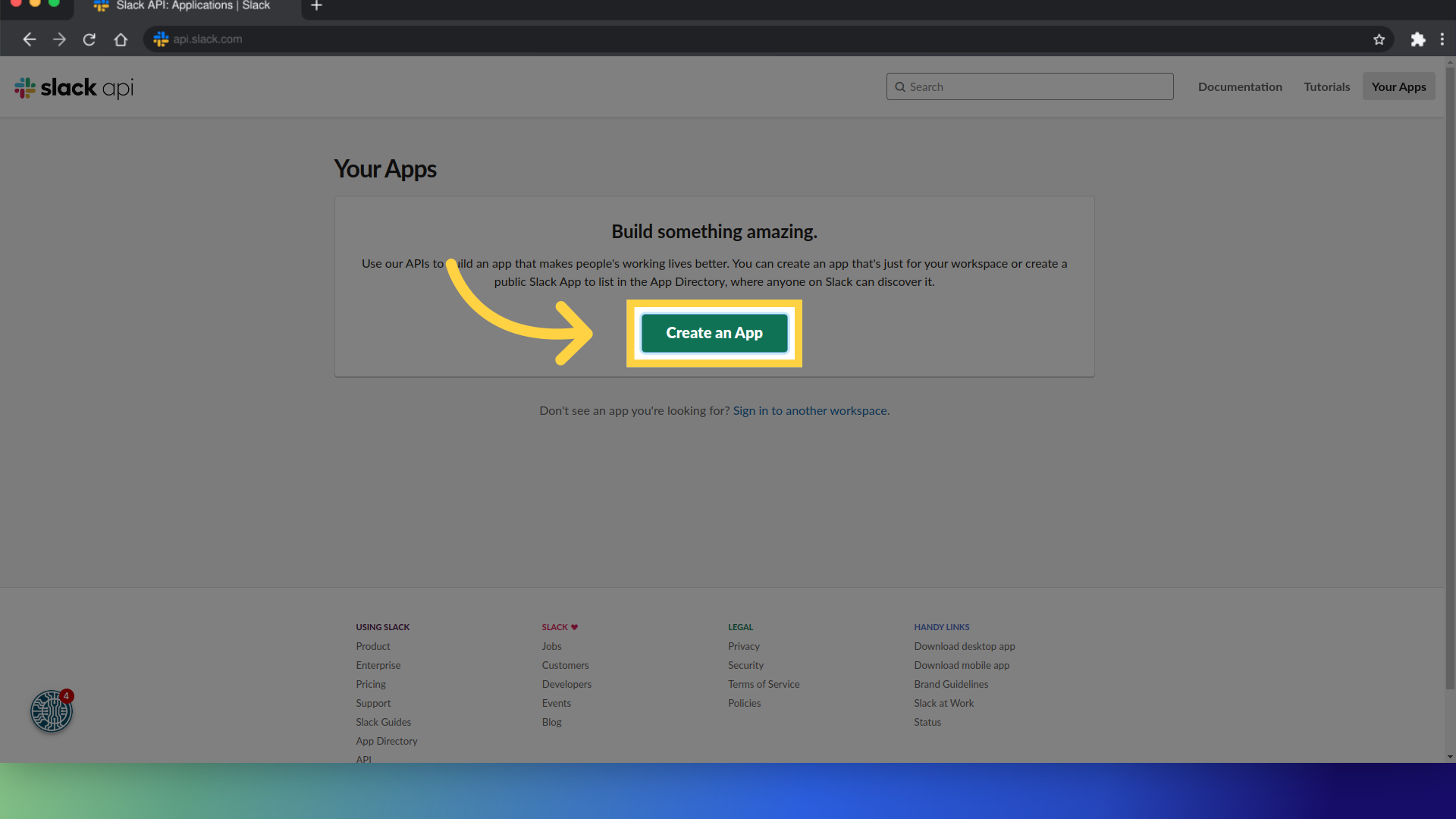Screen dimensions: 1456x819
Task: Reload the page with the refresh icon
Action: coord(89,39)
